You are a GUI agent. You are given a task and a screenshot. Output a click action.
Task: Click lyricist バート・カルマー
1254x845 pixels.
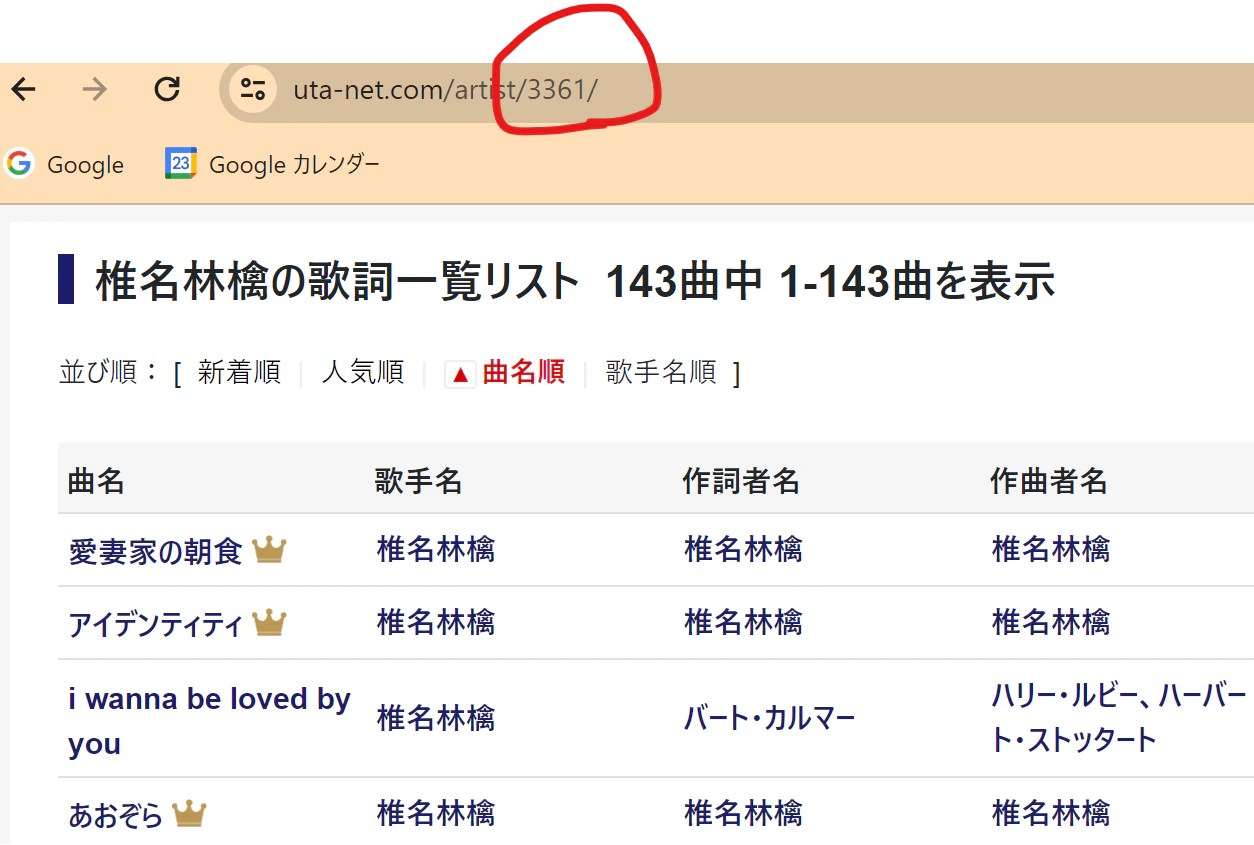pyautogui.click(x=770, y=718)
